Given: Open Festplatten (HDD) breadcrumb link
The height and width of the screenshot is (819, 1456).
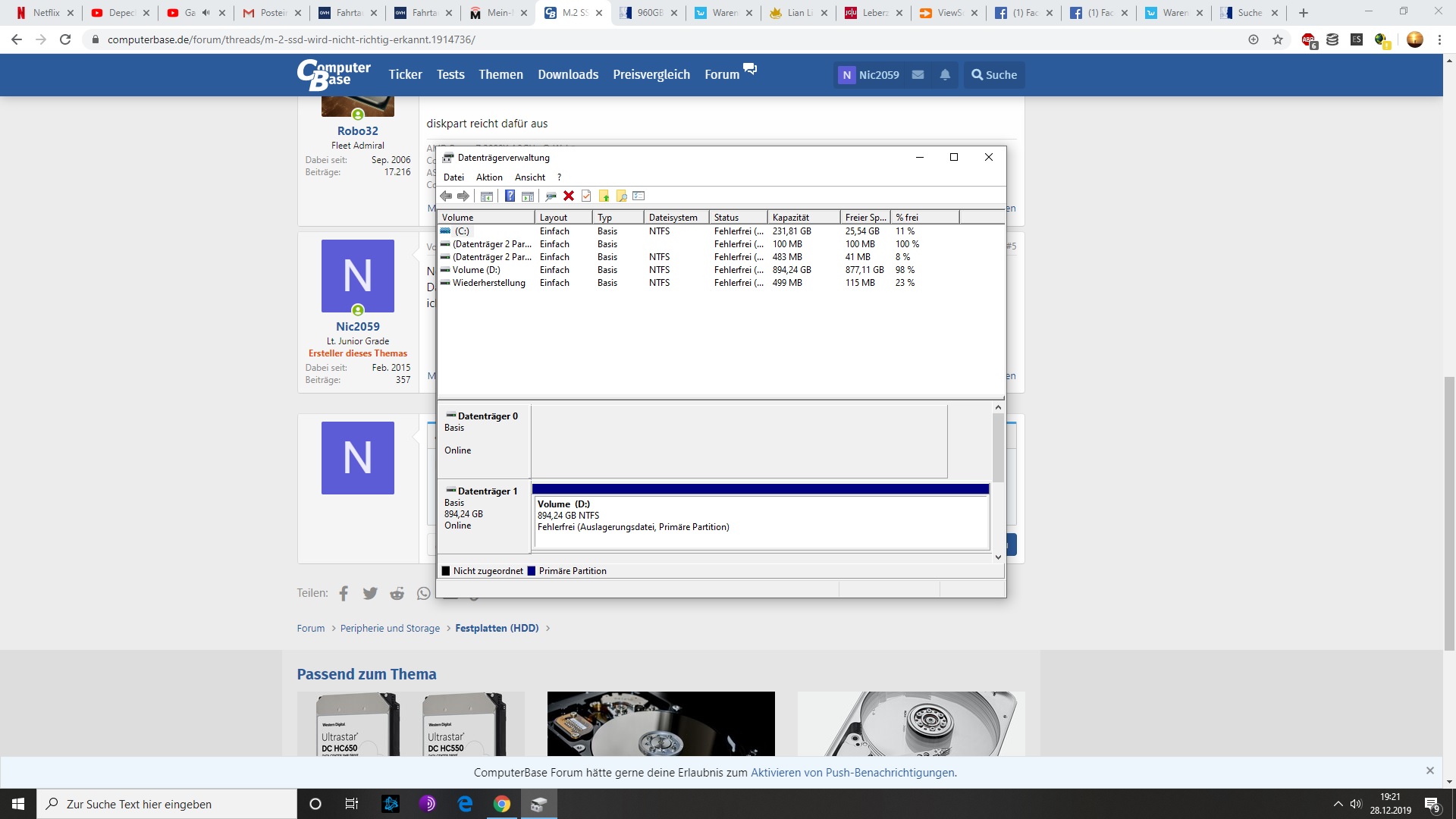Looking at the screenshot, I should pos(497,629).
